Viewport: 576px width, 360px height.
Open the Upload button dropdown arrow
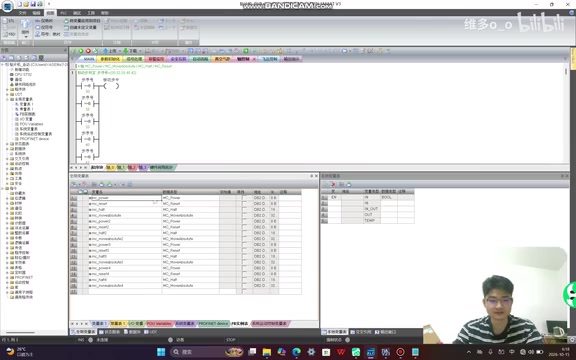click(119, 51)
